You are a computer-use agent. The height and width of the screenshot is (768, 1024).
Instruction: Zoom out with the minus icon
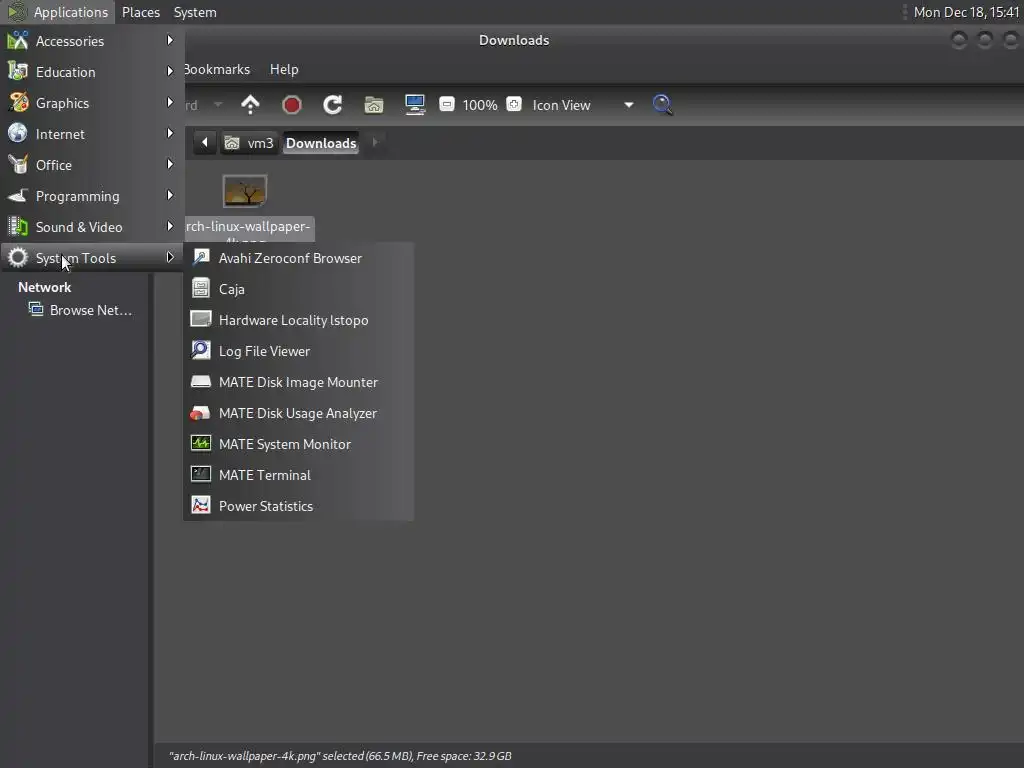447,104
